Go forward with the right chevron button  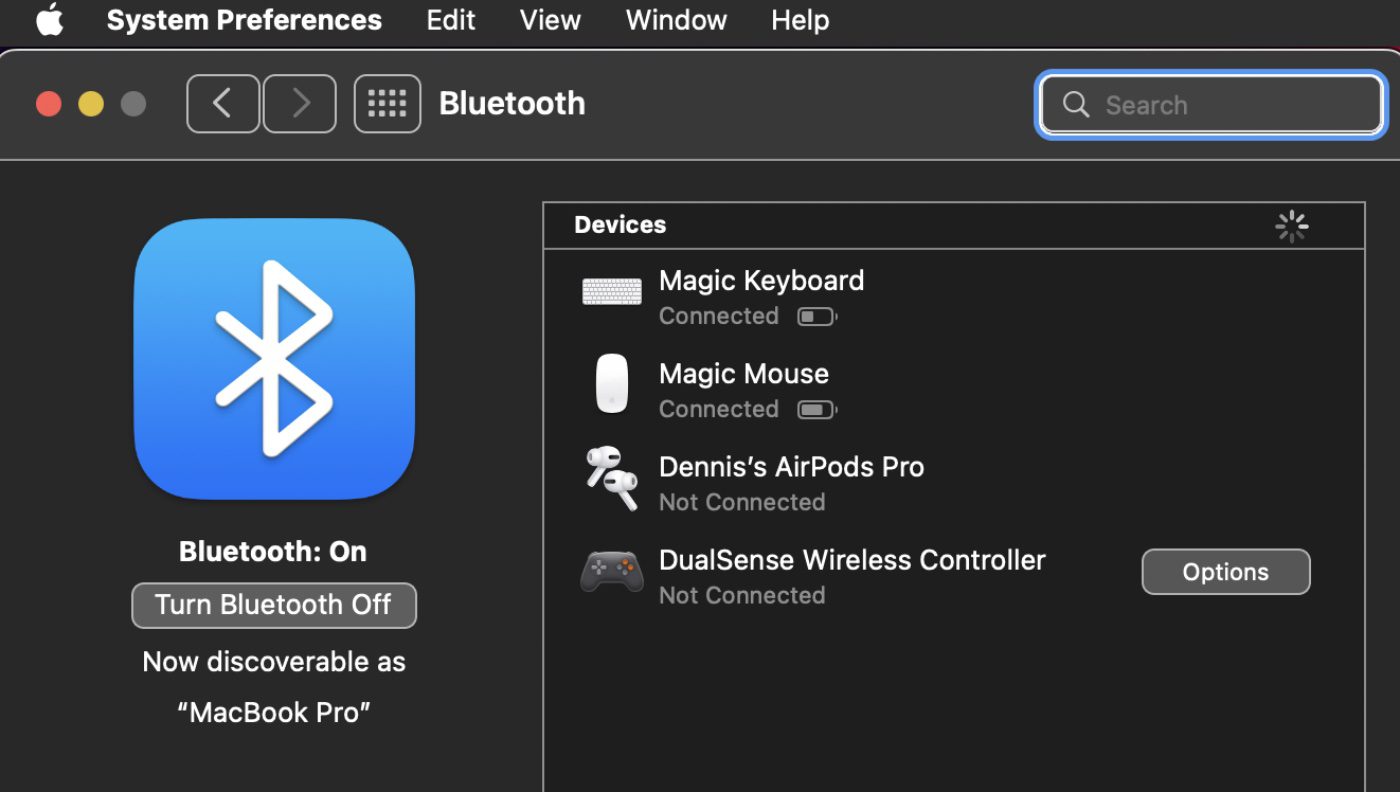pyautogui.click(x=300, y=103)
